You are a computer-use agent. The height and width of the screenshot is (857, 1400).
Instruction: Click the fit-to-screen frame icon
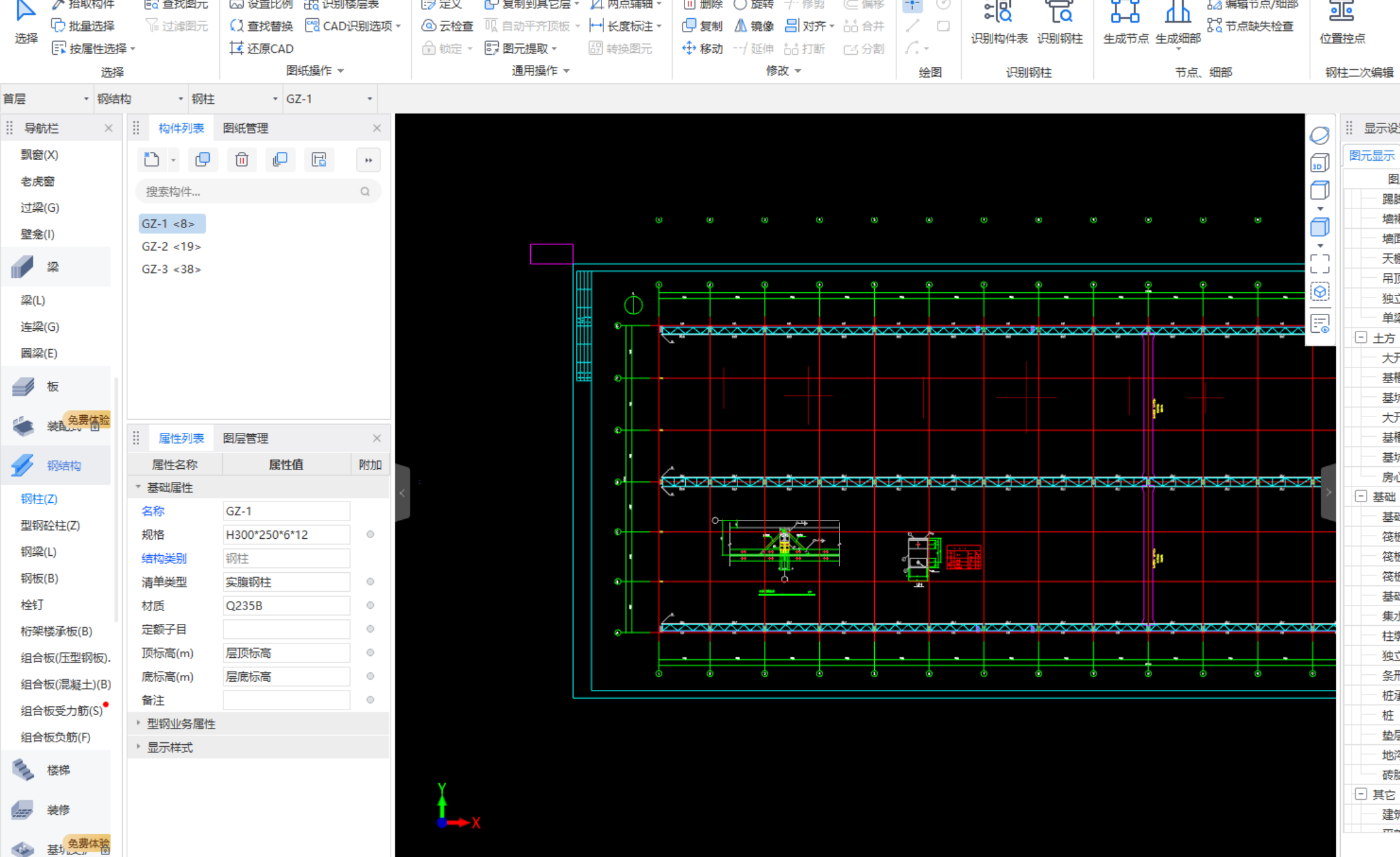click(x=1319, y=264)
